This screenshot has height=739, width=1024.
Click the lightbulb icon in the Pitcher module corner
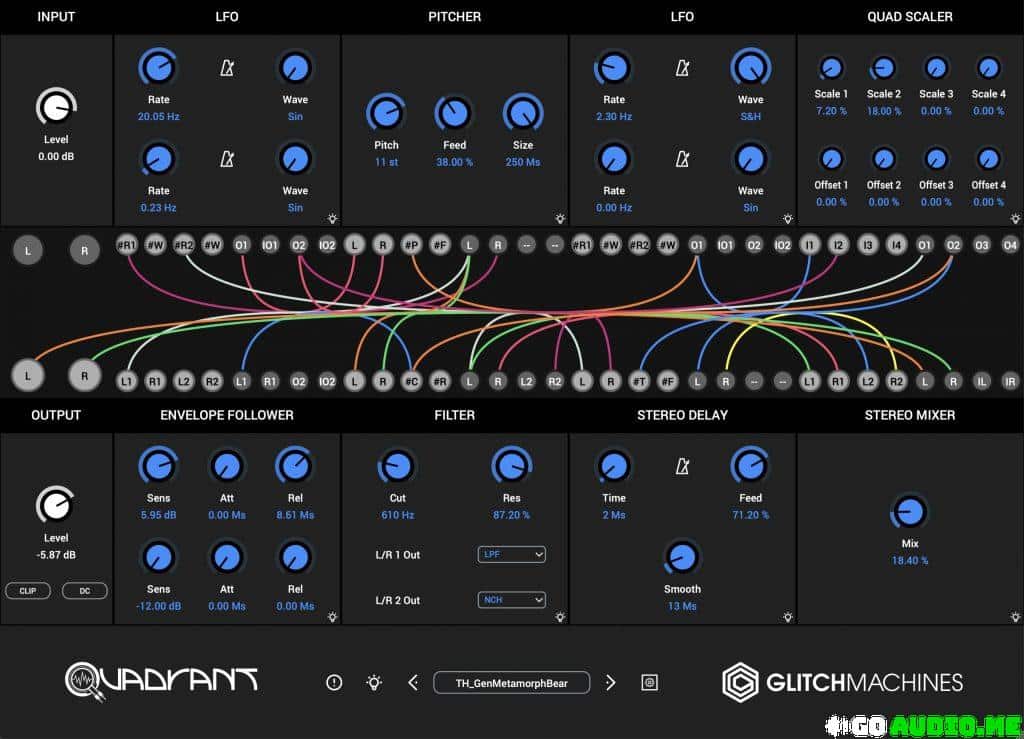tap(559, 219)
